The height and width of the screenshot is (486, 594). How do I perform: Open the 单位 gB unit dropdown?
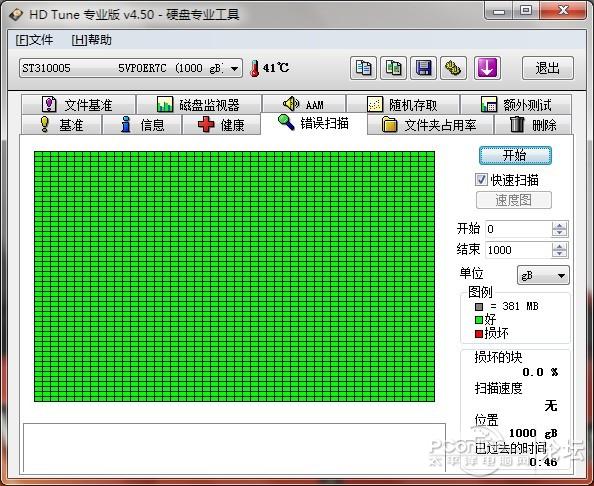[x=543, y=275]
